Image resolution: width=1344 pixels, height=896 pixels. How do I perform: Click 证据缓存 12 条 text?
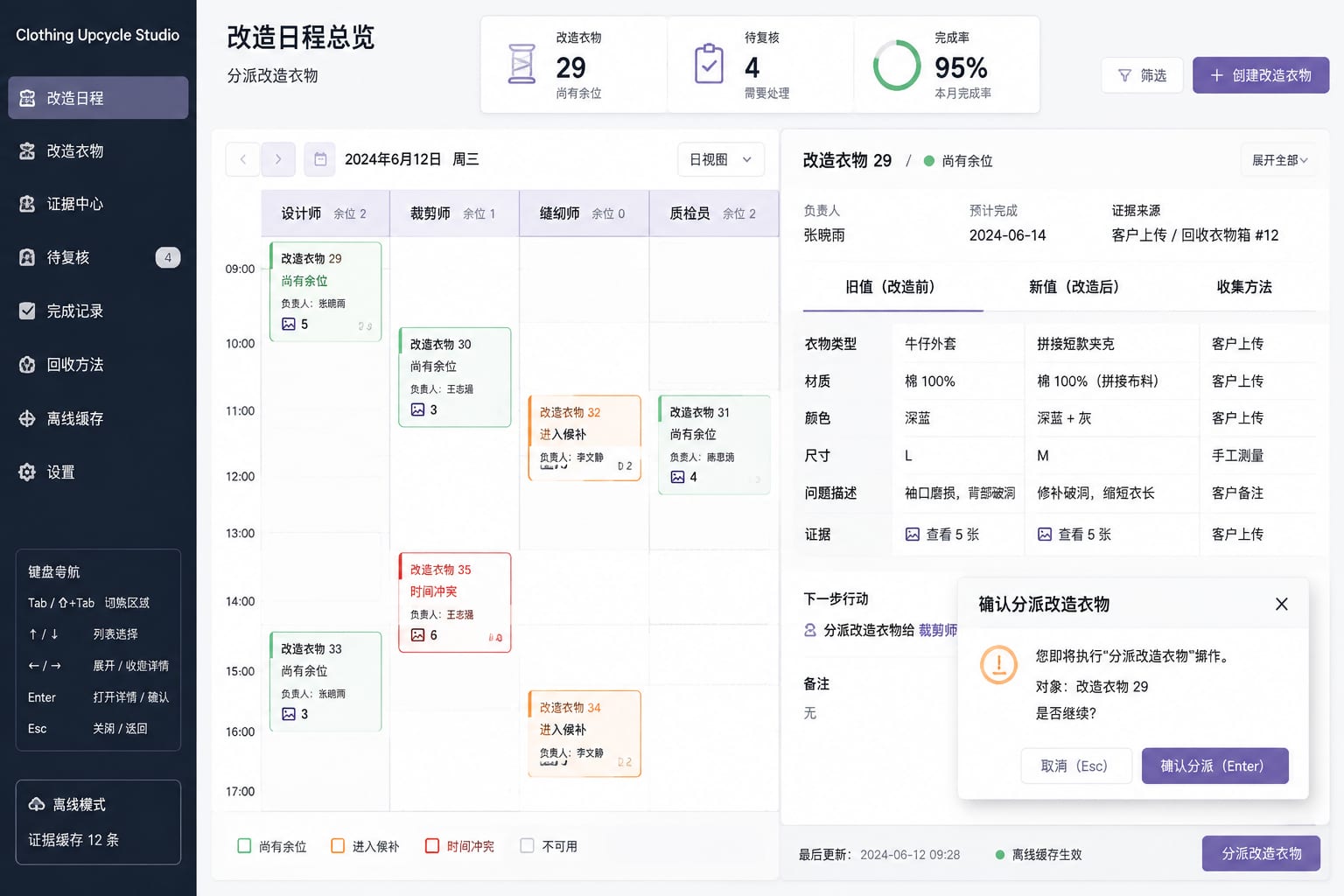click(x=73, y=840)
